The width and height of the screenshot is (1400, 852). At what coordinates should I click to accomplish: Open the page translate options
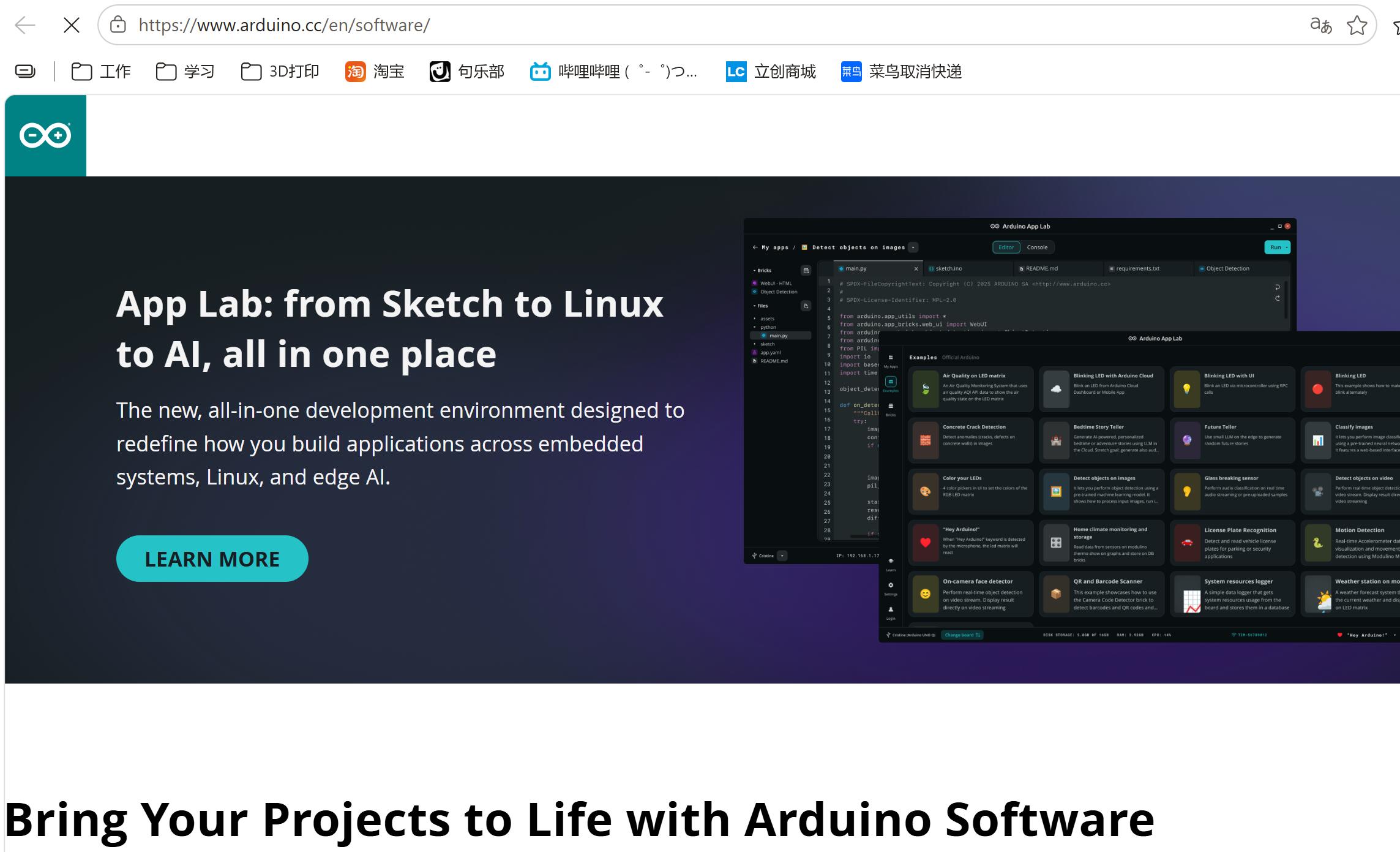(x=1320, y=25)
